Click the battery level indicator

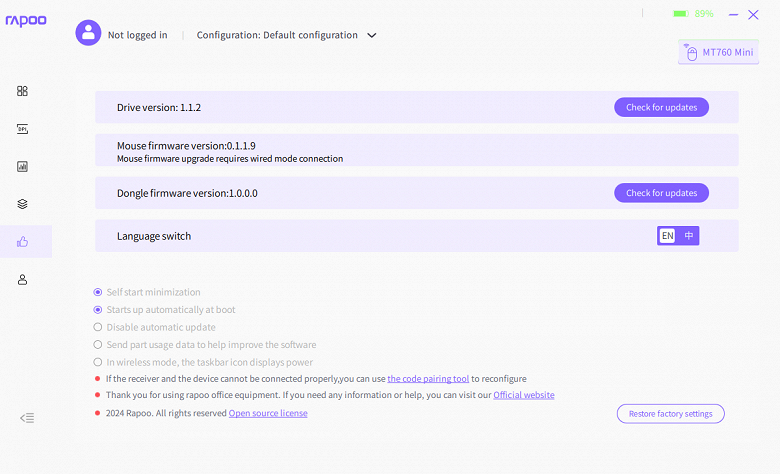coord(693,14)
